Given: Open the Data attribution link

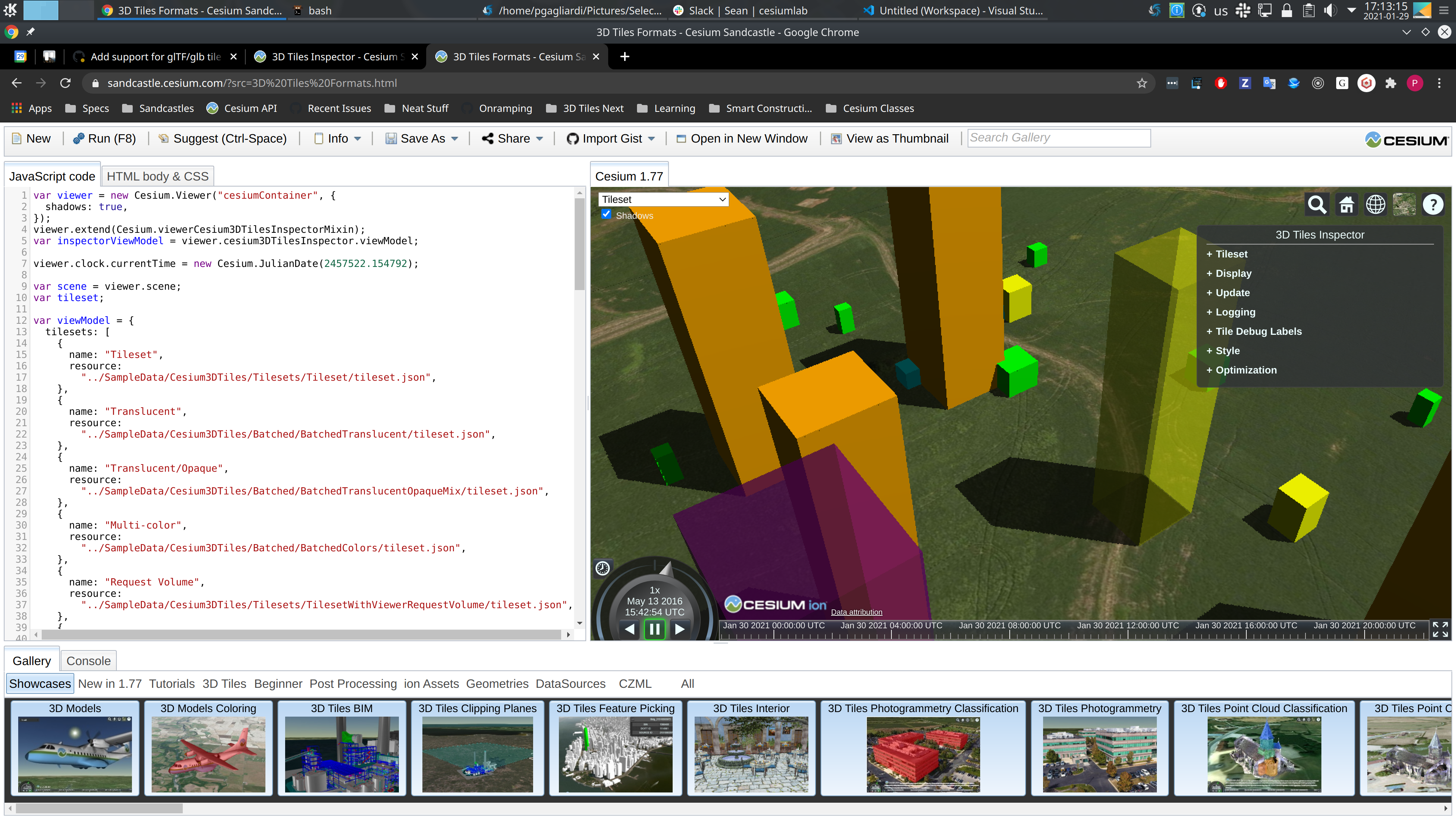Looking at the screenshot, I should [x=856, y=612].
